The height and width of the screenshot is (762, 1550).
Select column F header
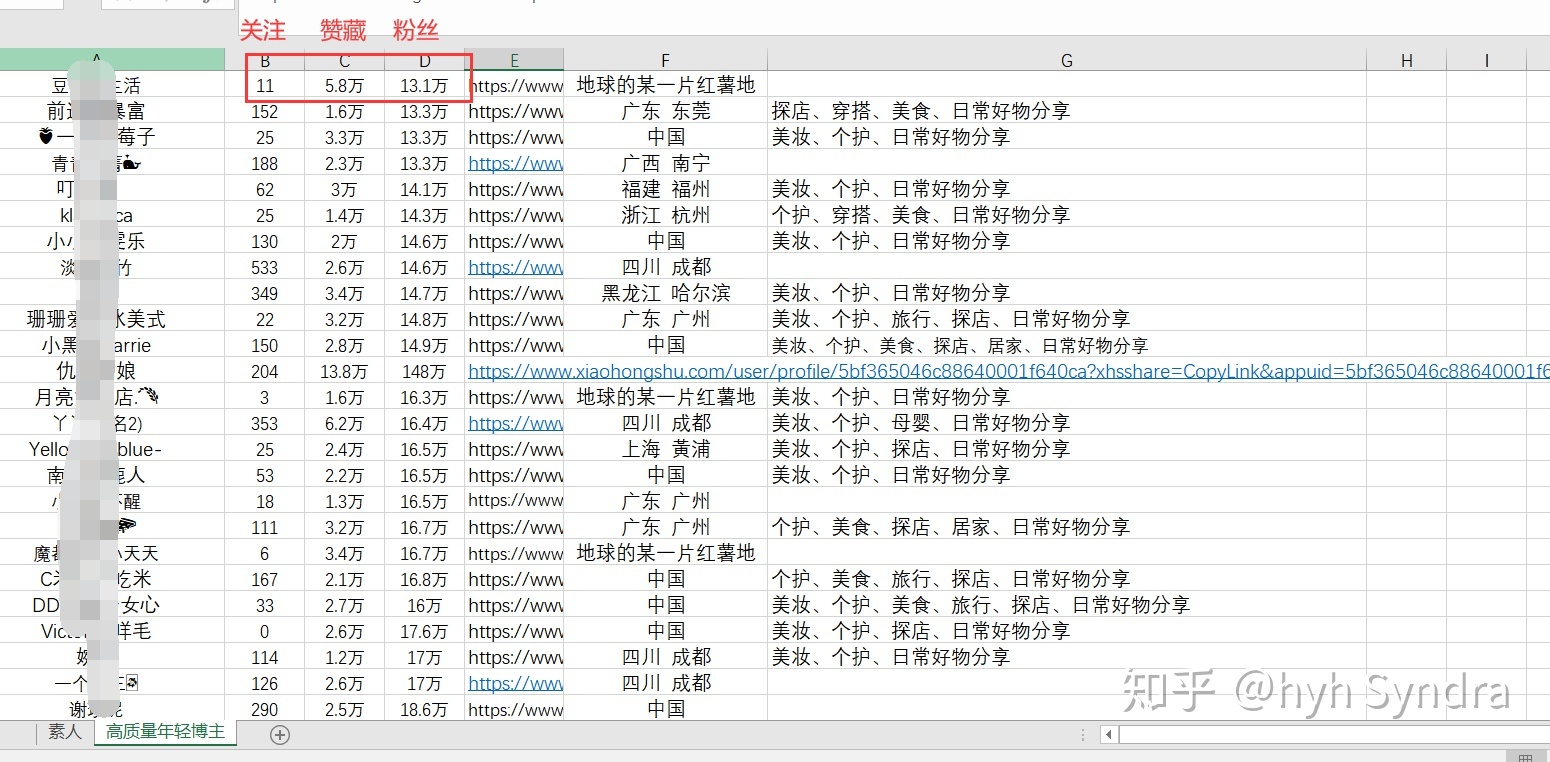click(665, 61)
